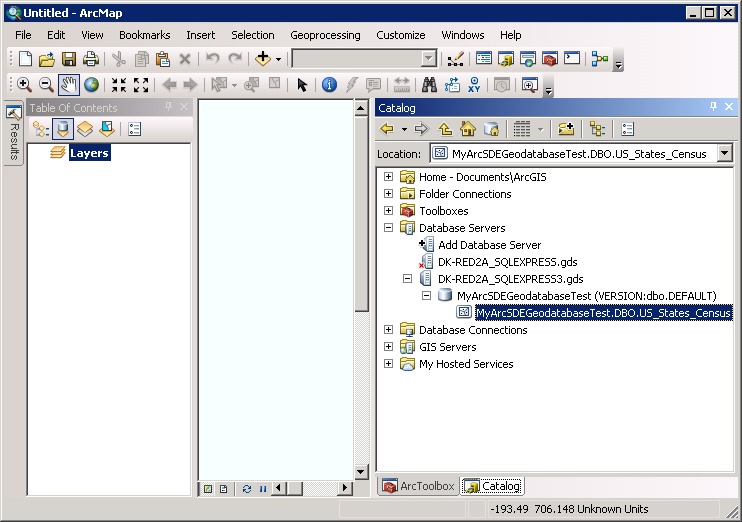Click the Catalog tab at bottom

pyautogui.click(x=492, y=486)
